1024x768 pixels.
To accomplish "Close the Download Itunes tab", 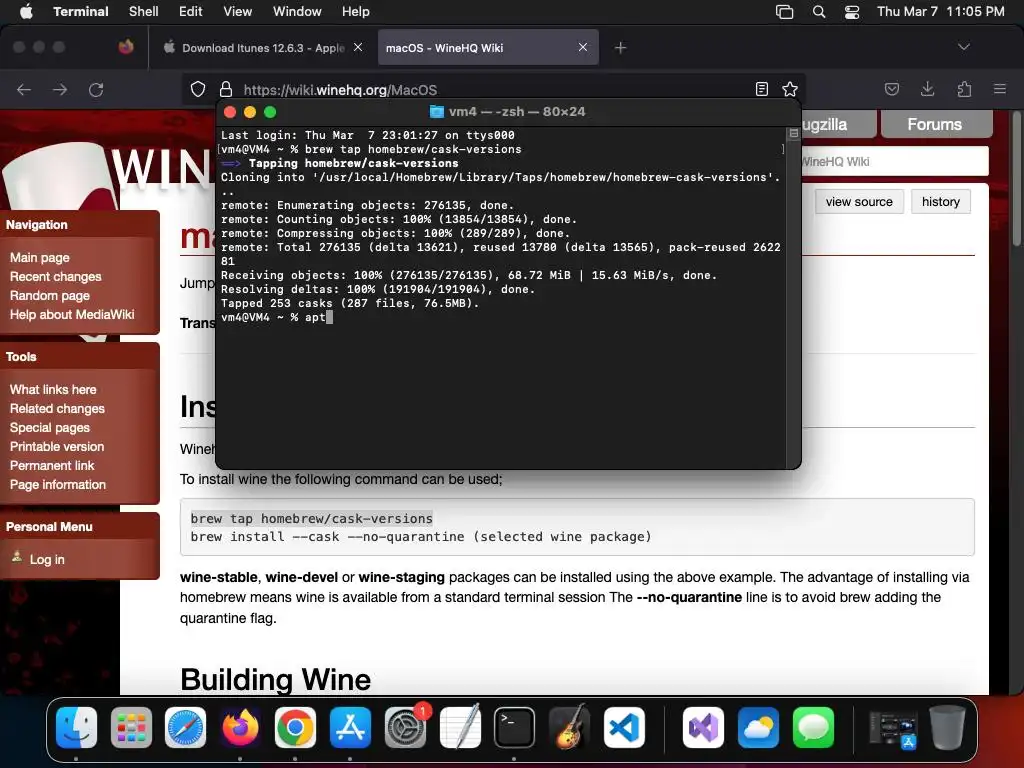I will pos(358,47).
